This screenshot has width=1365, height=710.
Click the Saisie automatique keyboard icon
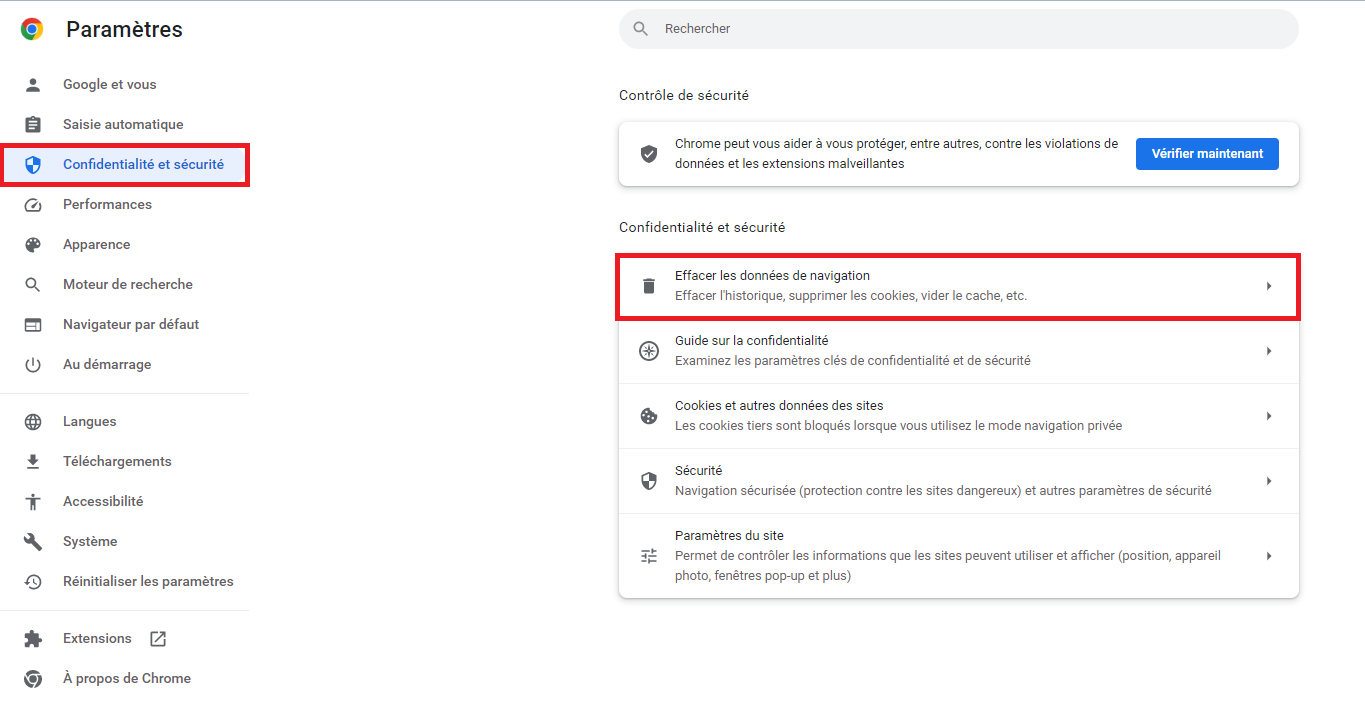click(33, 124)
